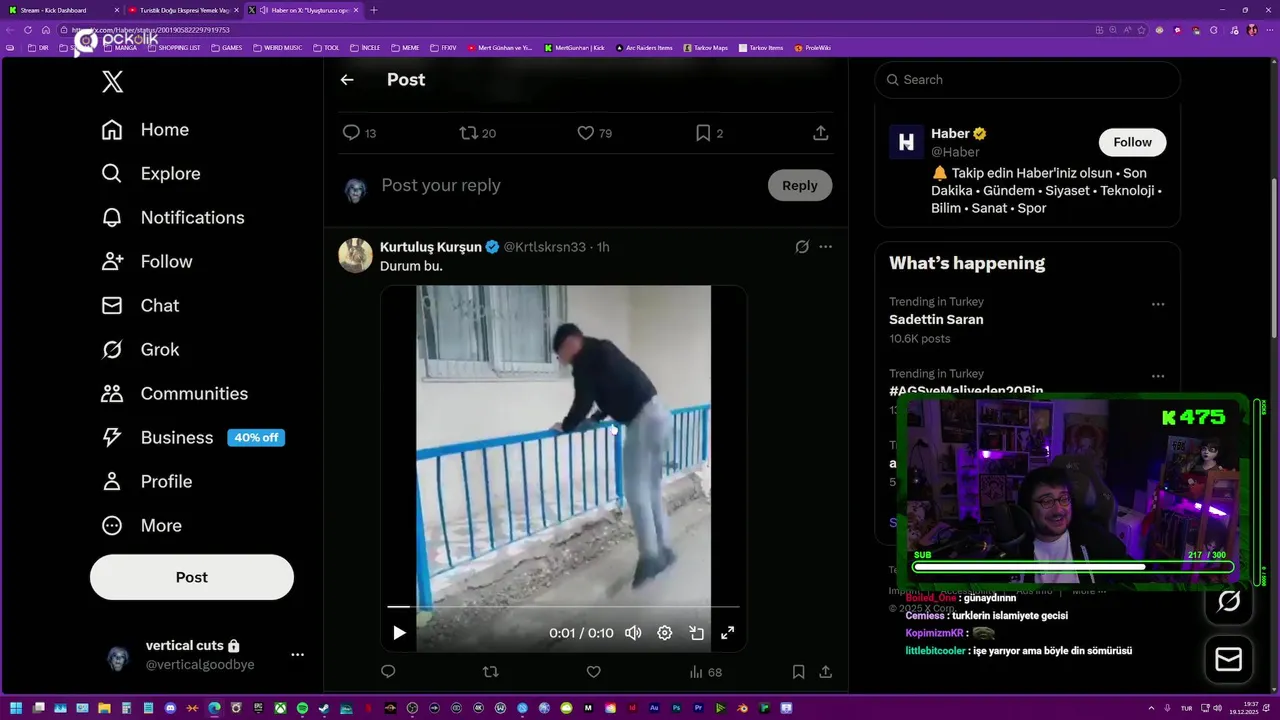Open the WEIRD MUSIC bookmarks folder

coord(278,47)
